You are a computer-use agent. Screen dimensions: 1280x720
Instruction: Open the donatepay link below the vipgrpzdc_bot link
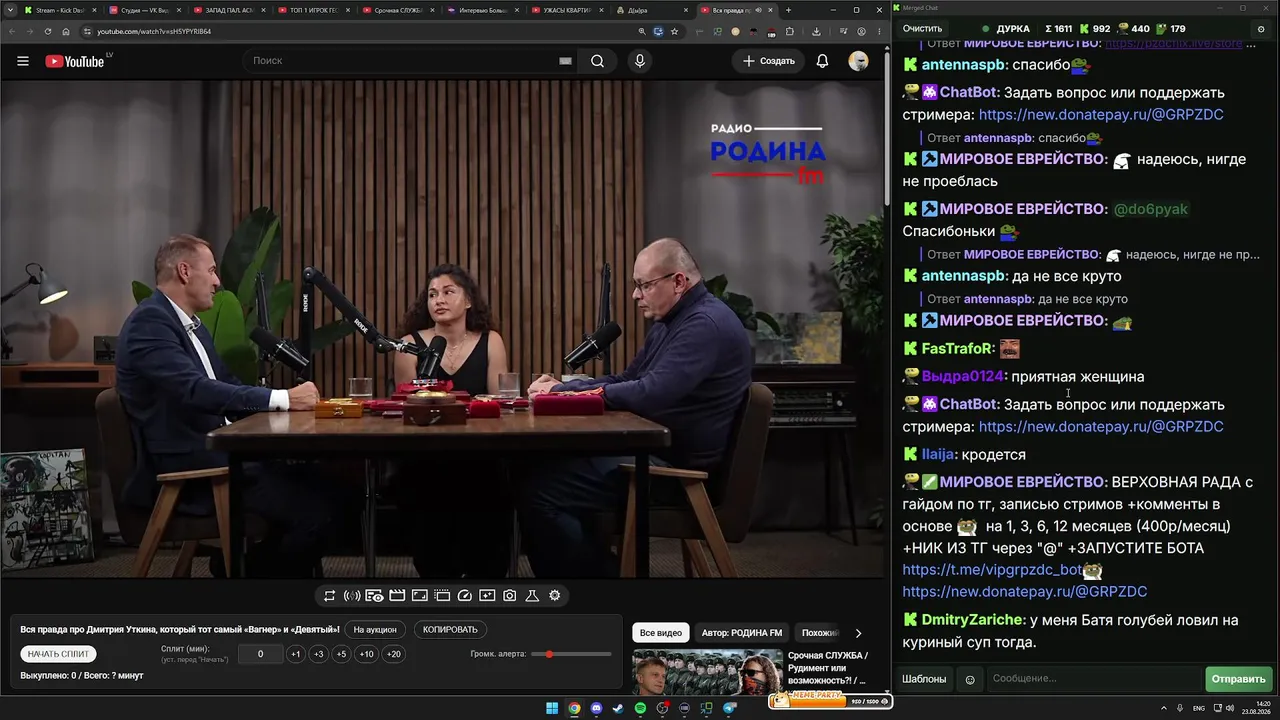(x=1025, y=592)
